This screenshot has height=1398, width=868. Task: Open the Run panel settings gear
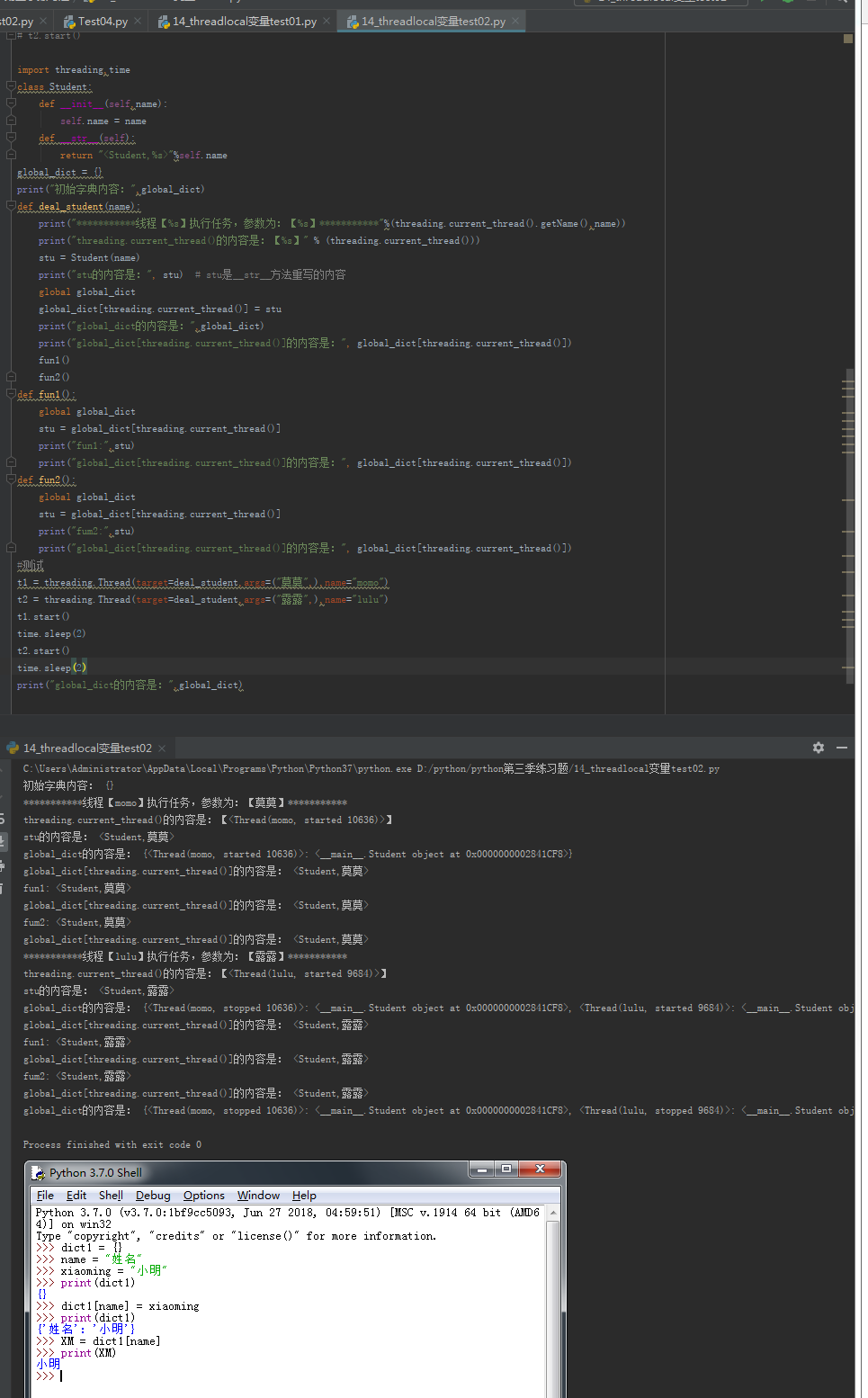[819, 748]
